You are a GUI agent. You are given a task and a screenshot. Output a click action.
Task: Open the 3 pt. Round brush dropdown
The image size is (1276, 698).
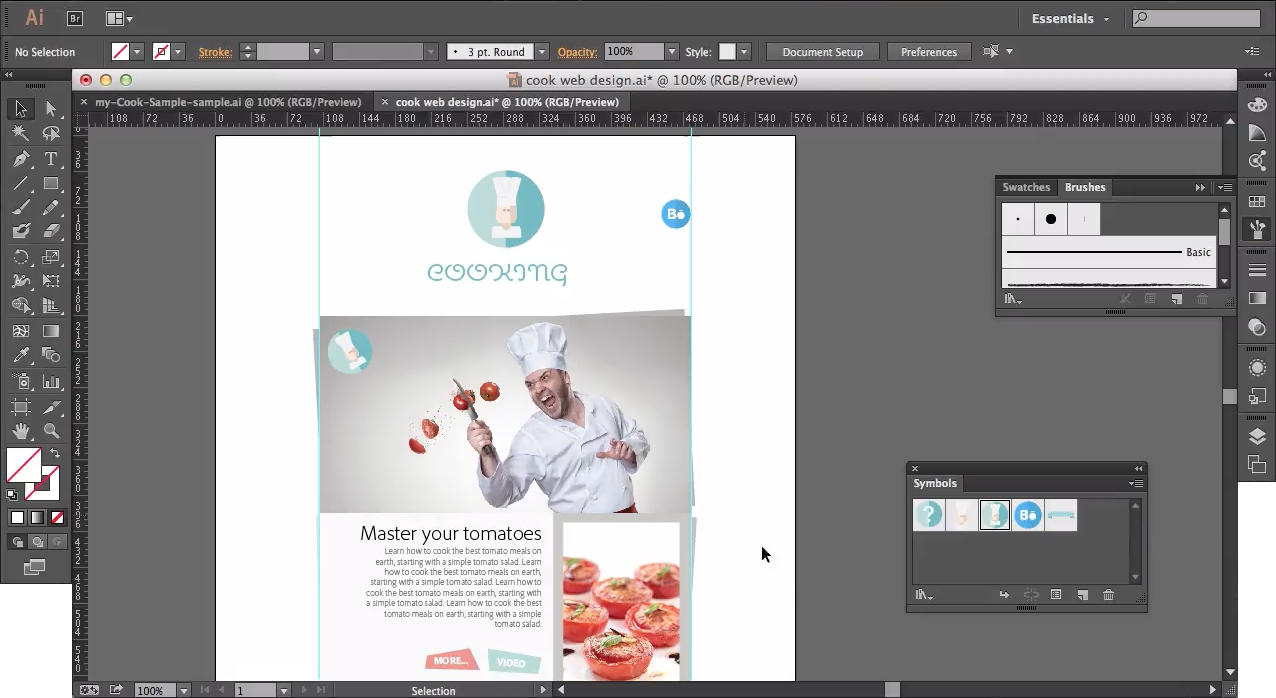point(541,52)
